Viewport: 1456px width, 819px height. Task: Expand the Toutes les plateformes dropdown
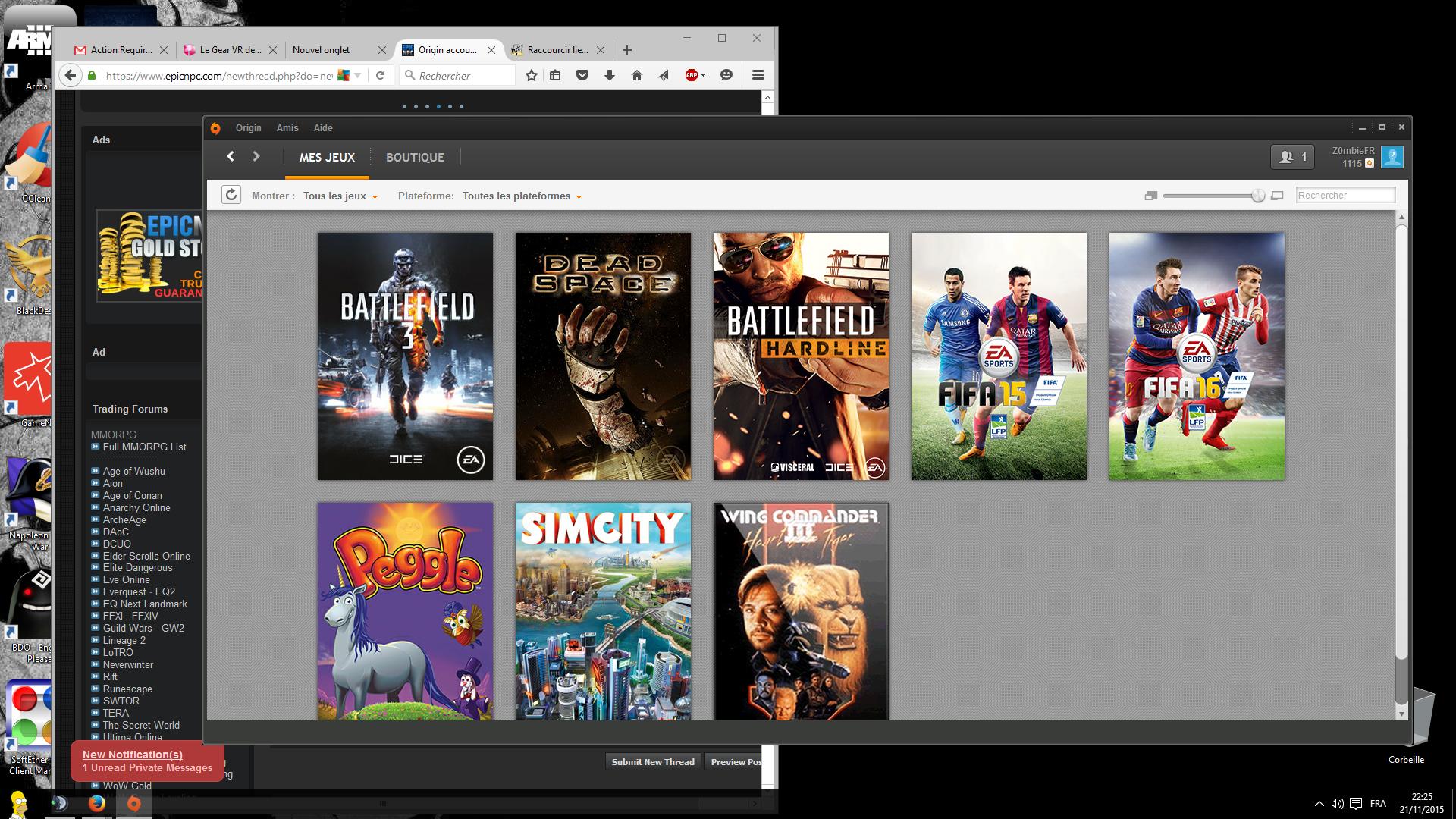pyautogui.click(x=522, y=196)
